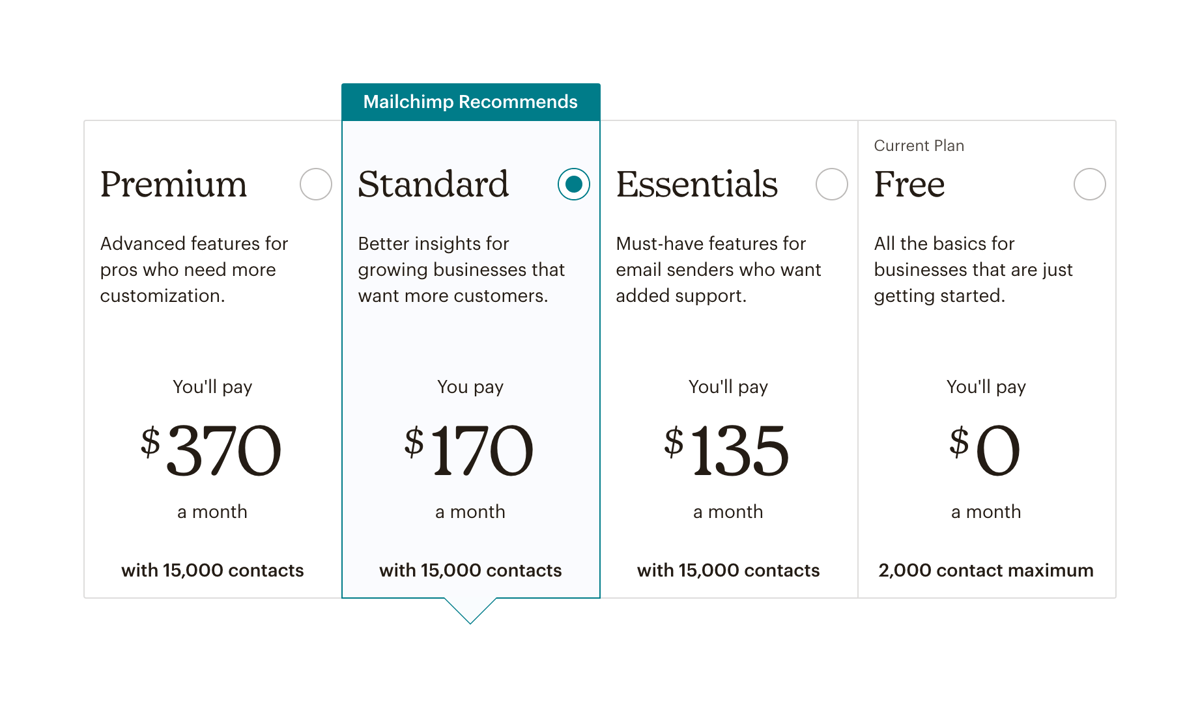Choose the Free plan radio button
Viewport: 1200px width, 708px height.
pyautogui.click(x=1089, y=184)
